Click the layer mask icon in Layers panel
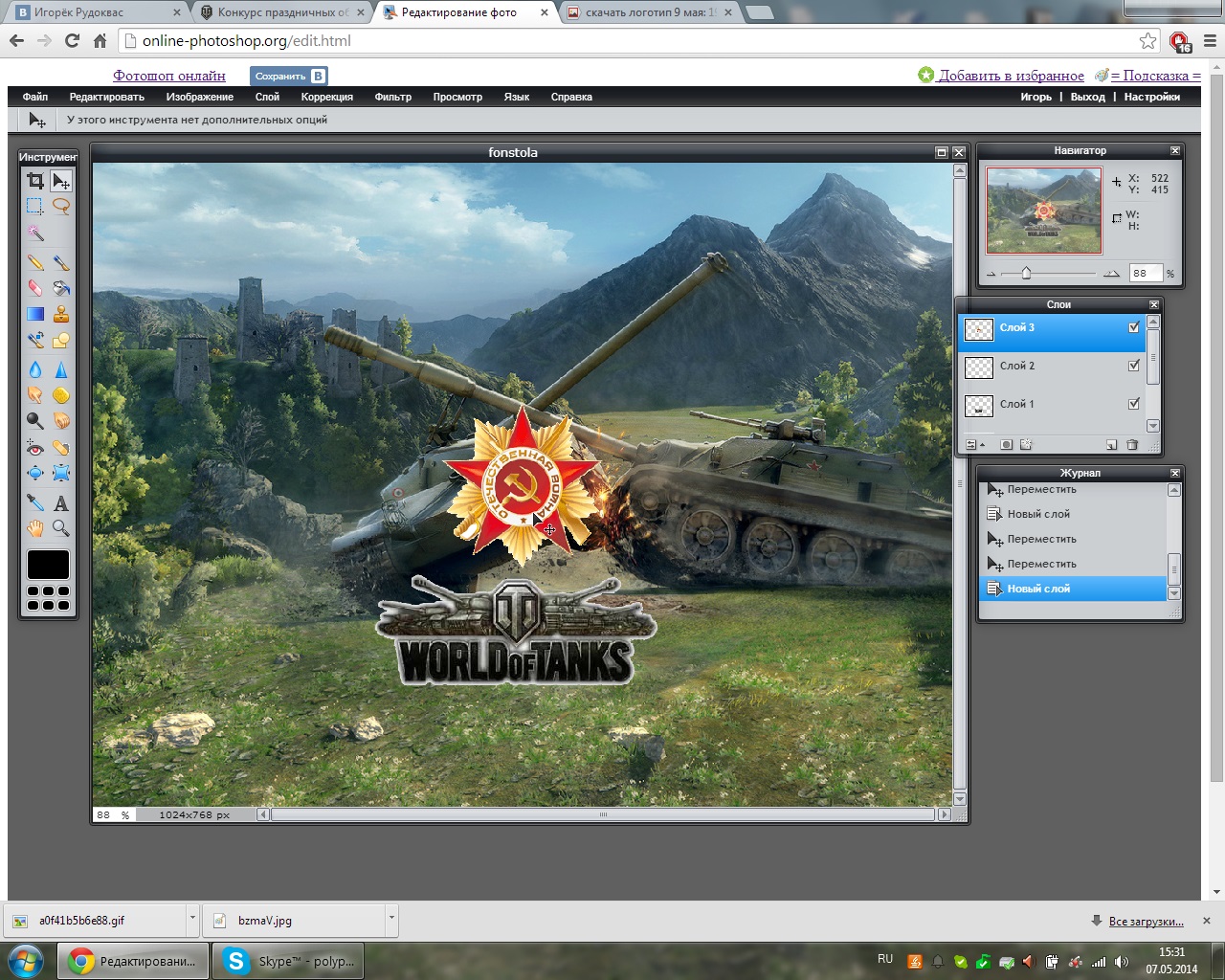The image size is (1225, 980). 1007,445
